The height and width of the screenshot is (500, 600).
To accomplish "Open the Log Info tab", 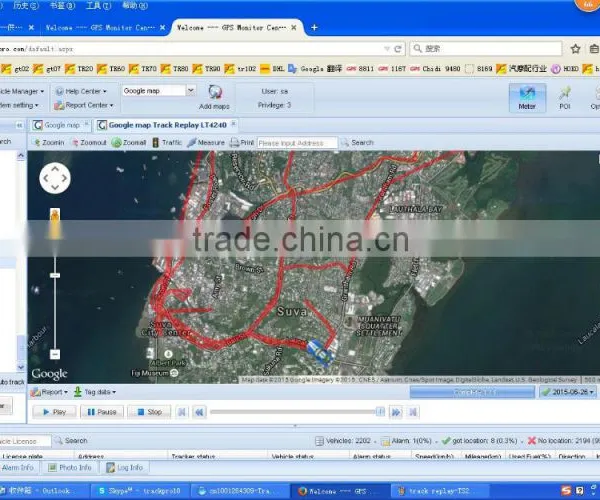I will tap(125, 467).
